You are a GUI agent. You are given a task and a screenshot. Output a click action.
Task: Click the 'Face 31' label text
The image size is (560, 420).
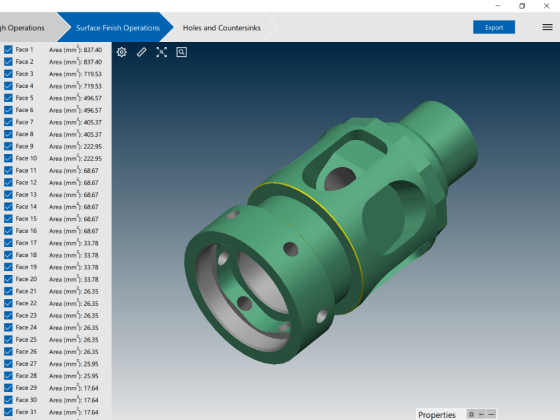coord(26,412)
